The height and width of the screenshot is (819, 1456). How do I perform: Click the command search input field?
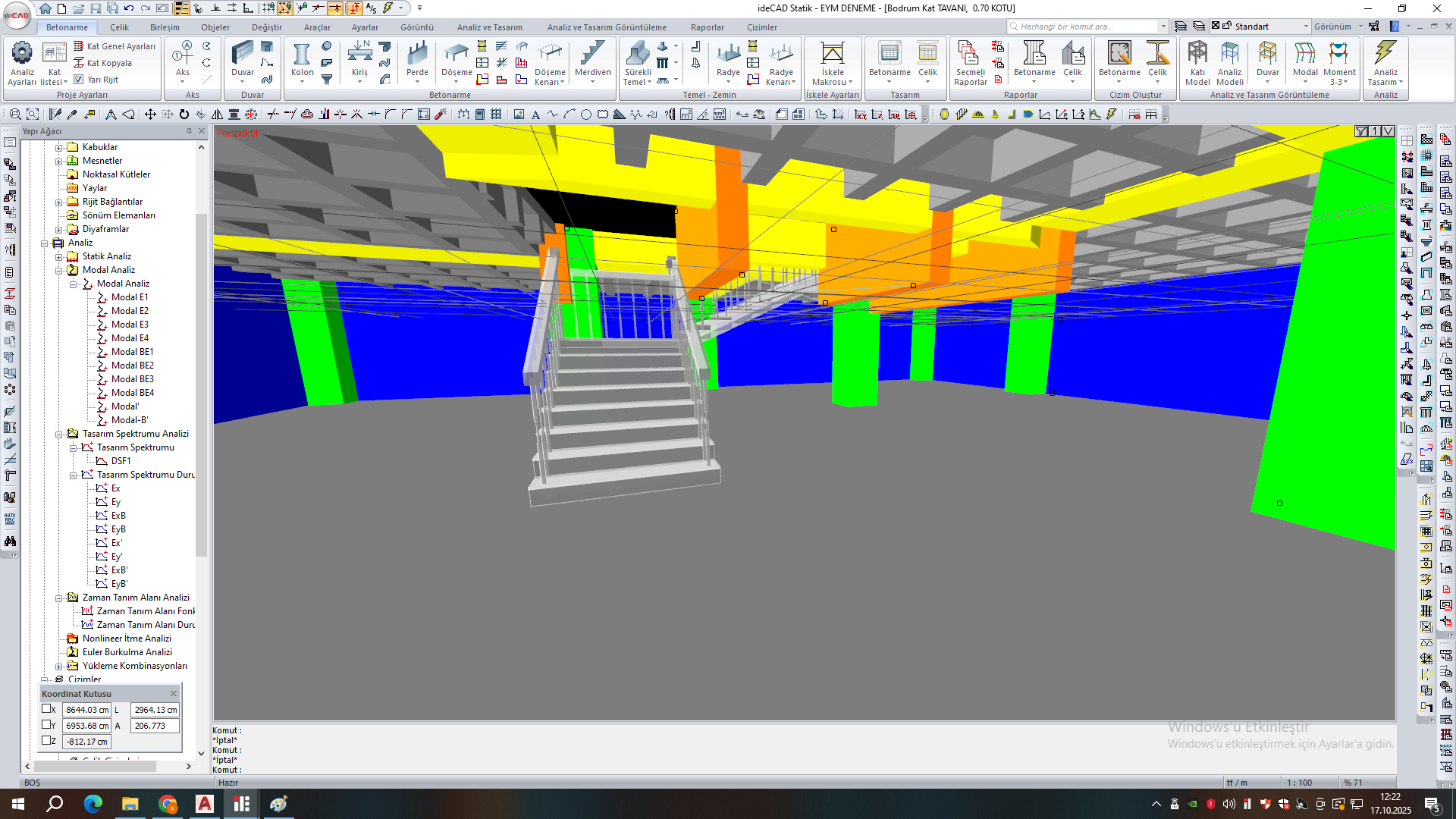[x=1086, y=27]
